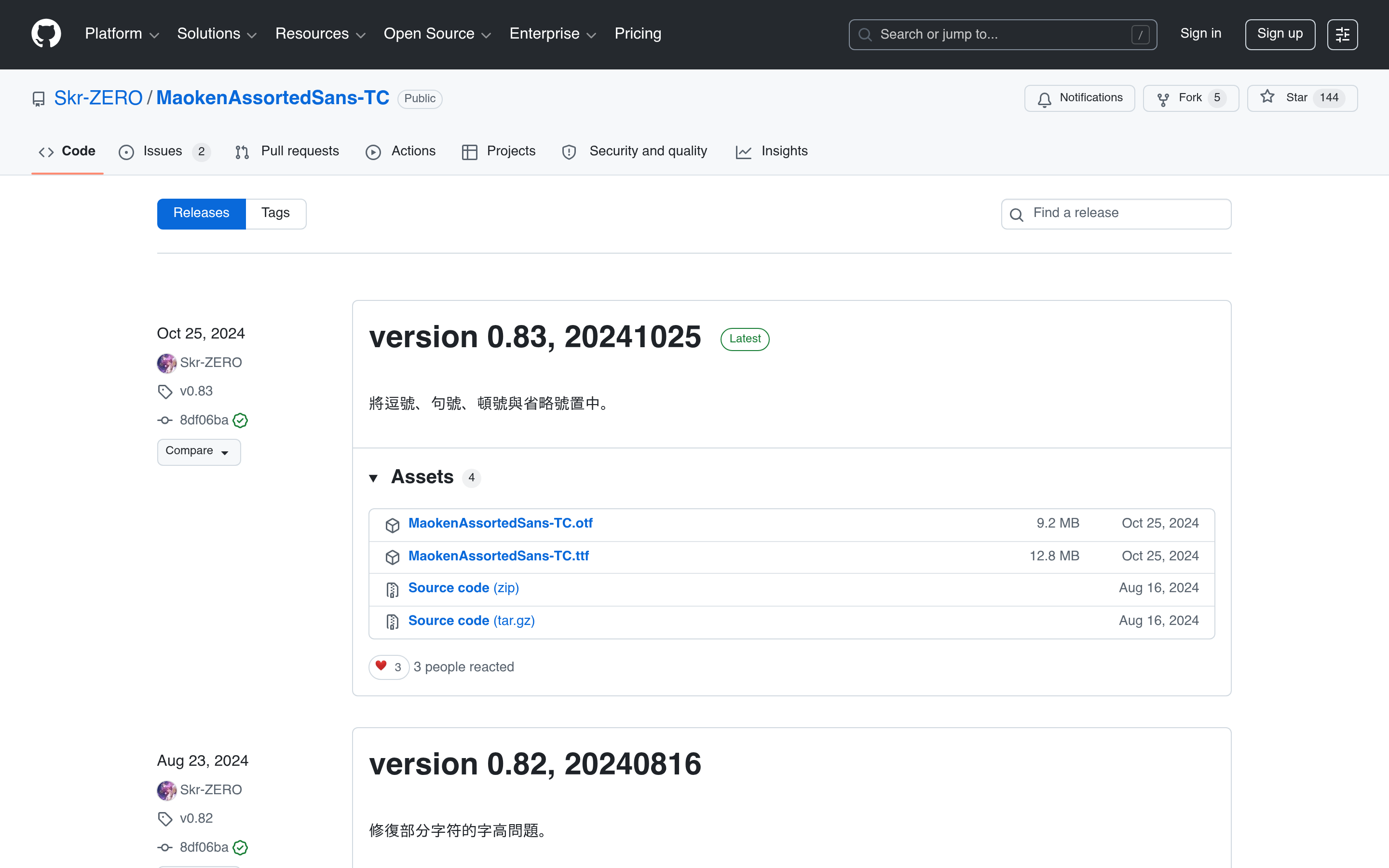Viewport: 1389px width, 868px height.
Task: Open the Skr-ZERO owner profile link
Action: point(98,98)
